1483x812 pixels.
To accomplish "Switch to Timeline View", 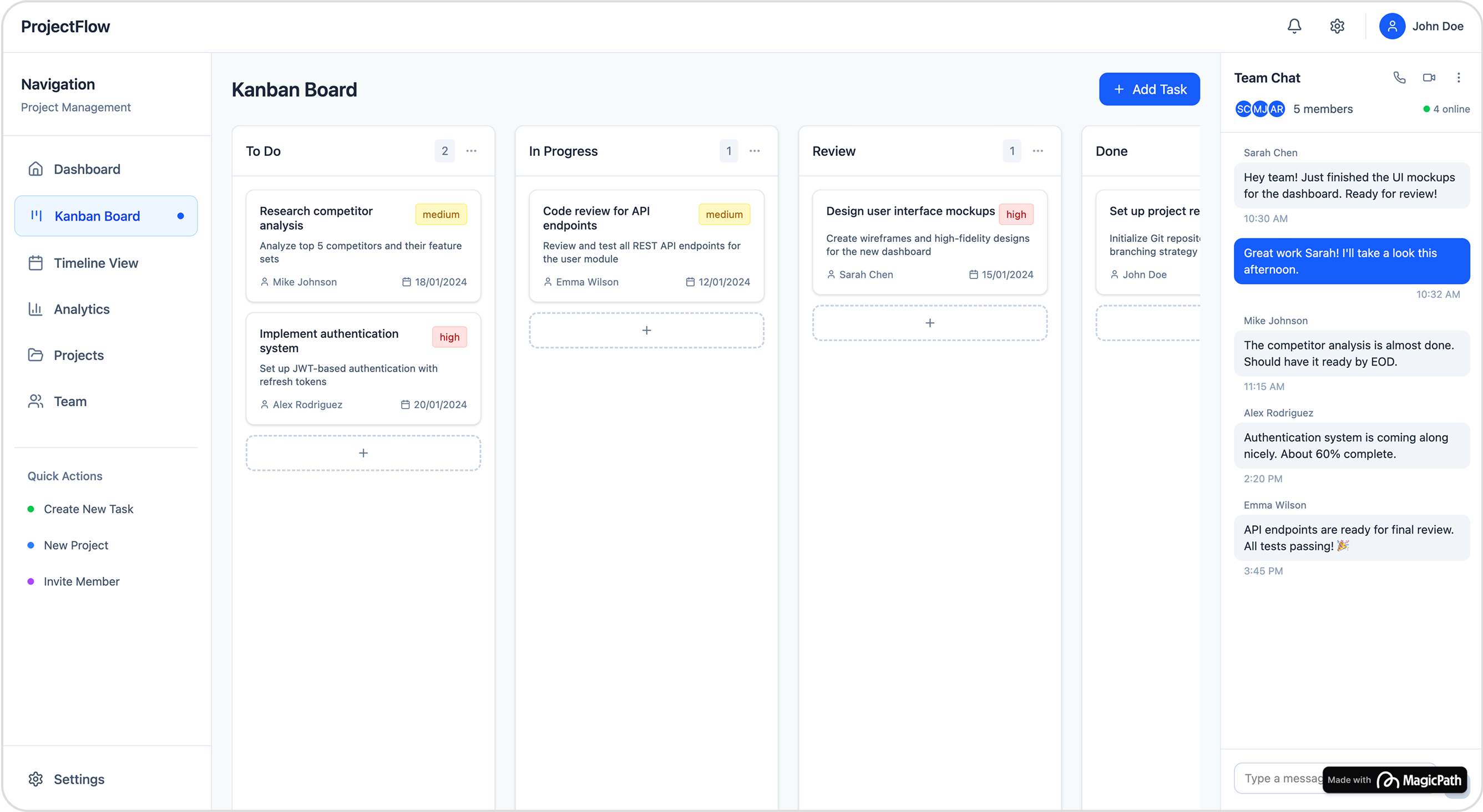I will pyautogui.click(x=95, y=263).
